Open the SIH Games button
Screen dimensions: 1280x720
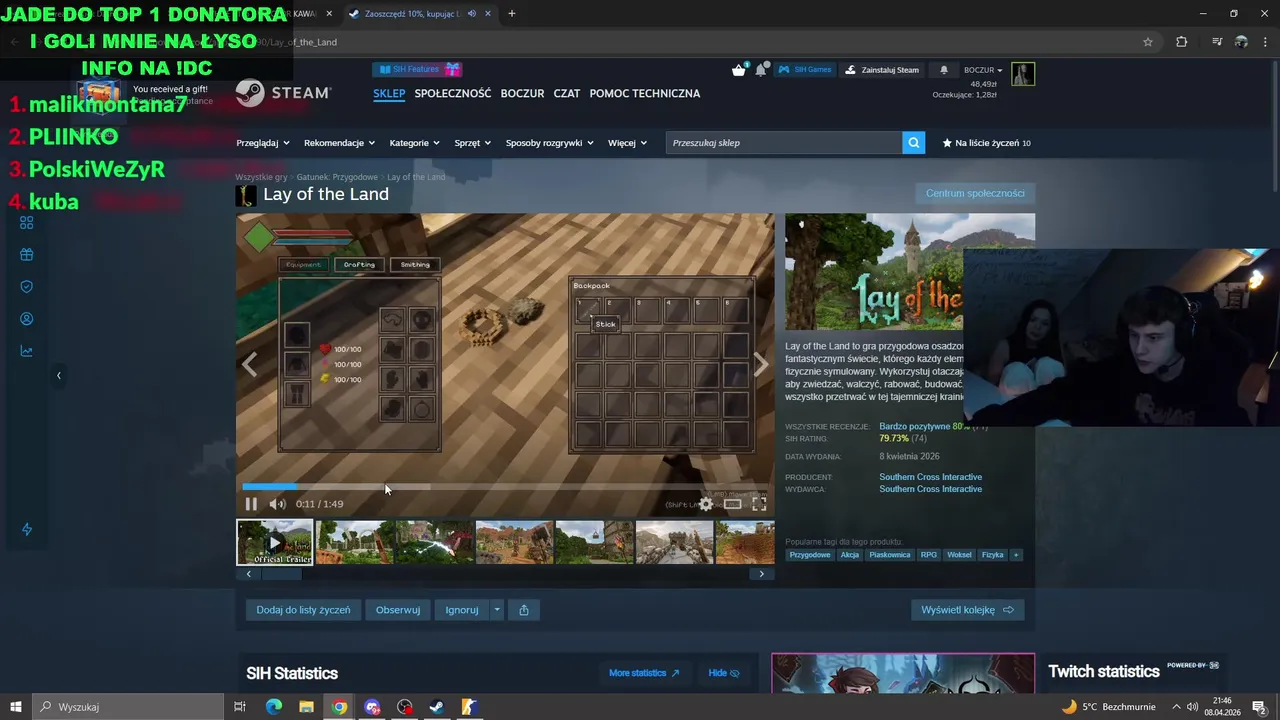point(805,70)
